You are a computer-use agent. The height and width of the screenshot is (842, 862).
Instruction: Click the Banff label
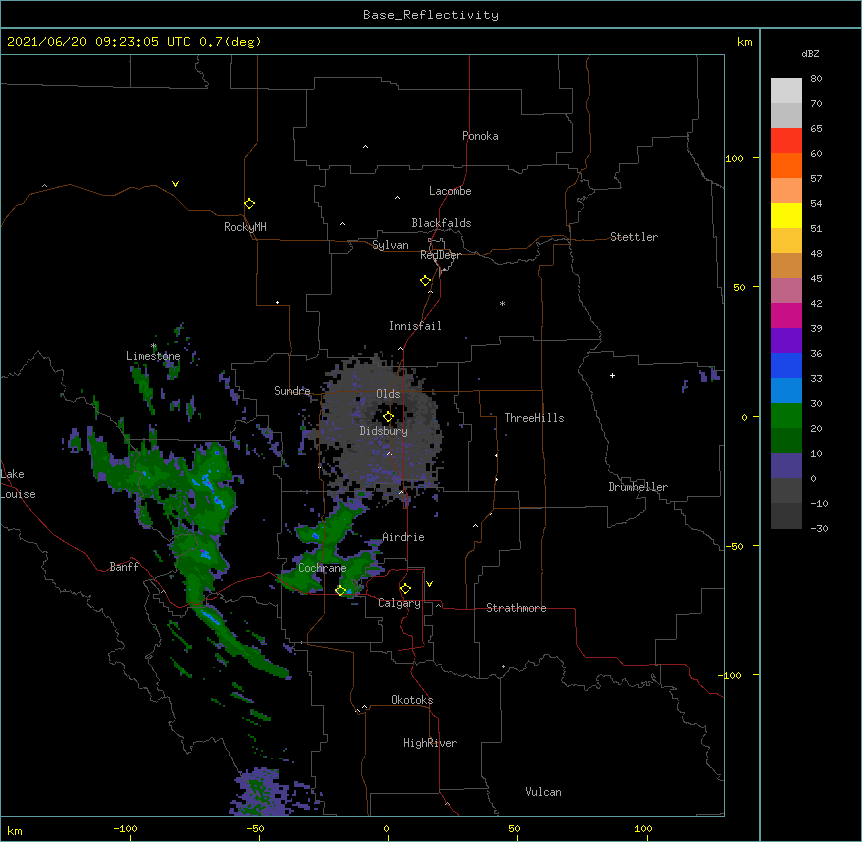[124, 567]
